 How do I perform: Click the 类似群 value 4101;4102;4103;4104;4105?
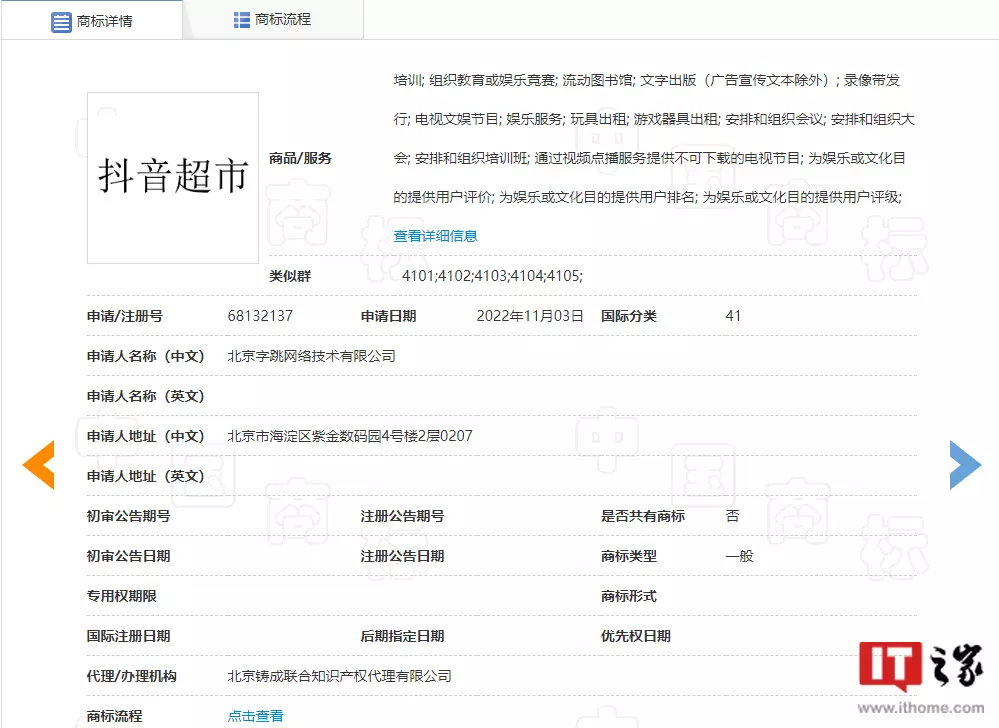point(493,276)
